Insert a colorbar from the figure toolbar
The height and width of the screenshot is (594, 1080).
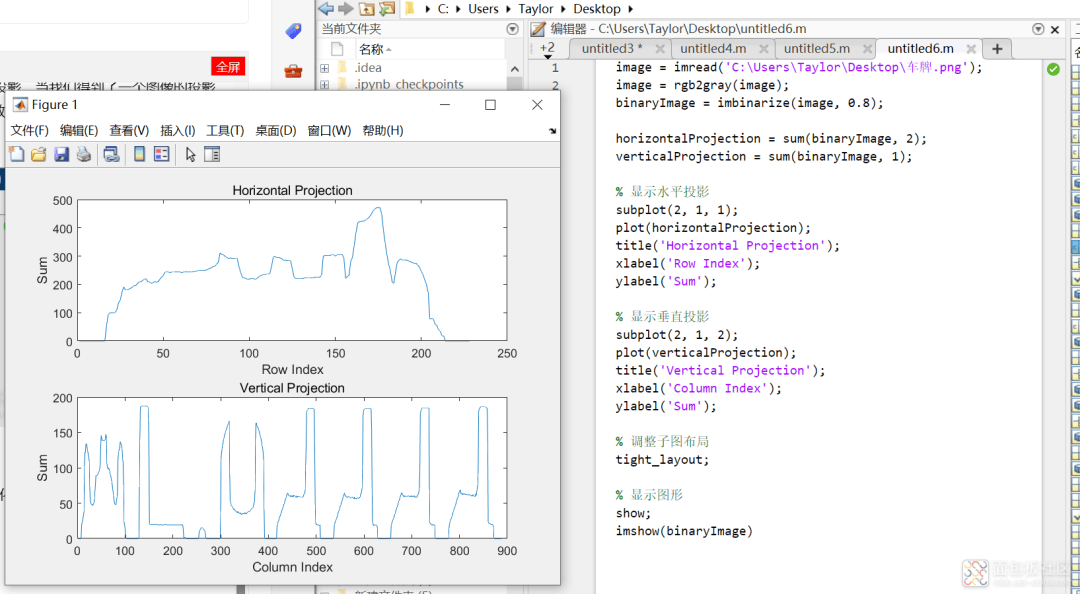coord(139,154)
